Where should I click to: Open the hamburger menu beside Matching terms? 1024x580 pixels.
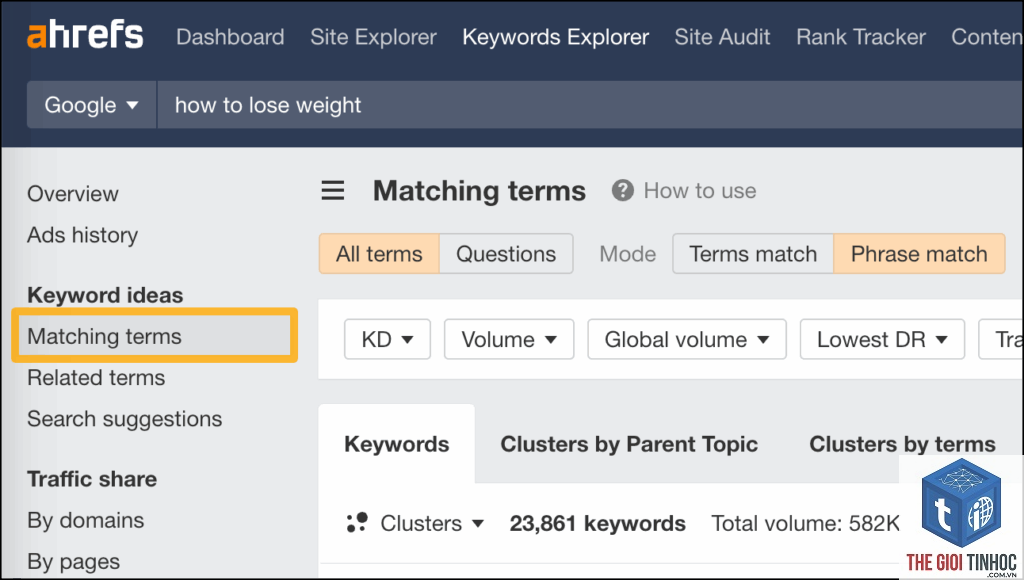click(x=332, y=191)
